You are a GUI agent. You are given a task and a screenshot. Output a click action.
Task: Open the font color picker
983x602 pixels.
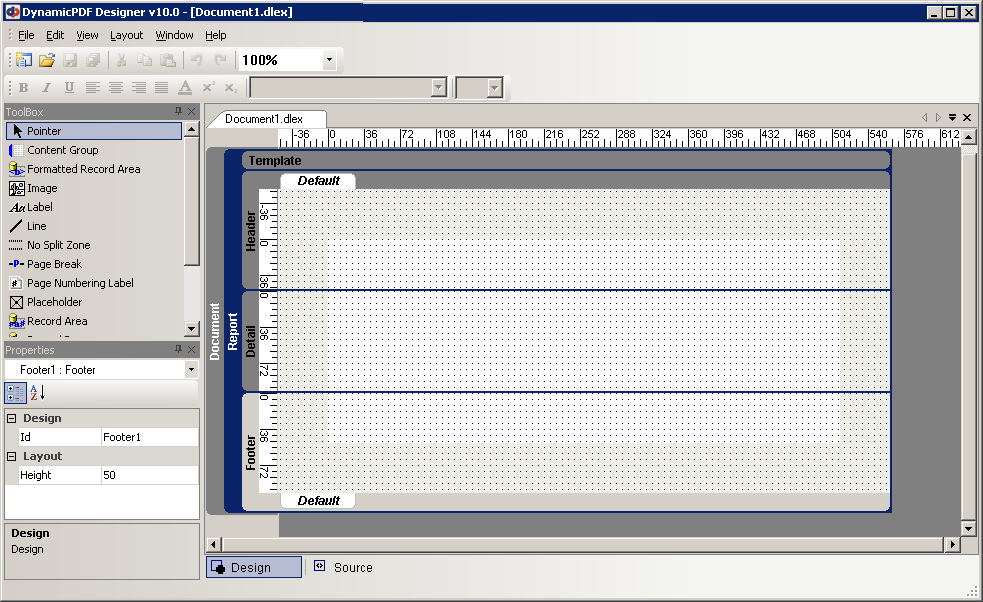(185, 88)
